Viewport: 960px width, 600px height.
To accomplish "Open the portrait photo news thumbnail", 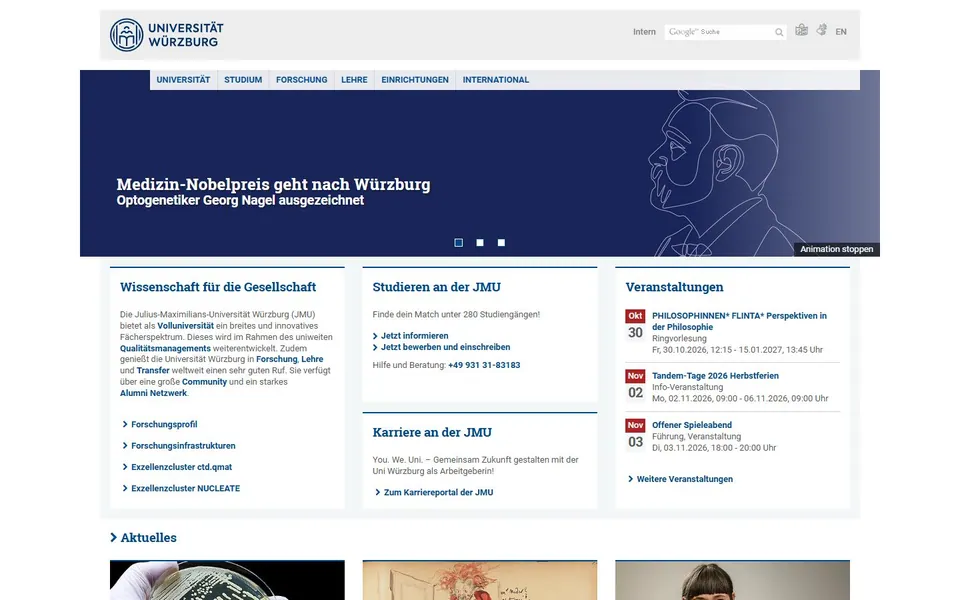I will click(732, 580).
